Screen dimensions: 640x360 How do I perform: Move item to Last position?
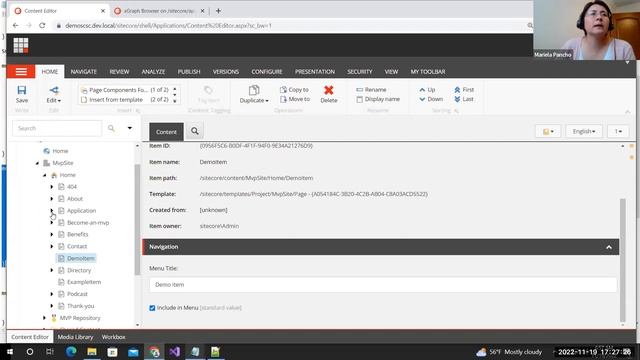click(x=464, y=99)
